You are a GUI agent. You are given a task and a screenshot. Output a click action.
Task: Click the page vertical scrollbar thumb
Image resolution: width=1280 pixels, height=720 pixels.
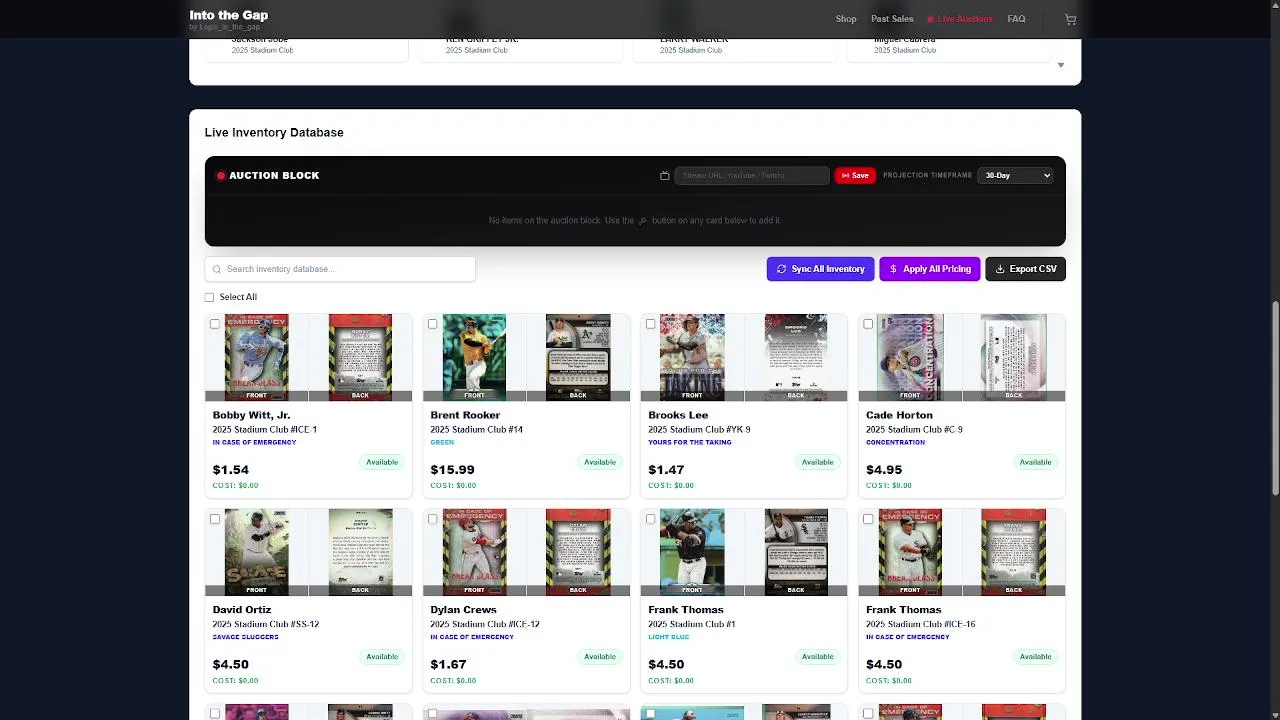[x=1274, y=397]
